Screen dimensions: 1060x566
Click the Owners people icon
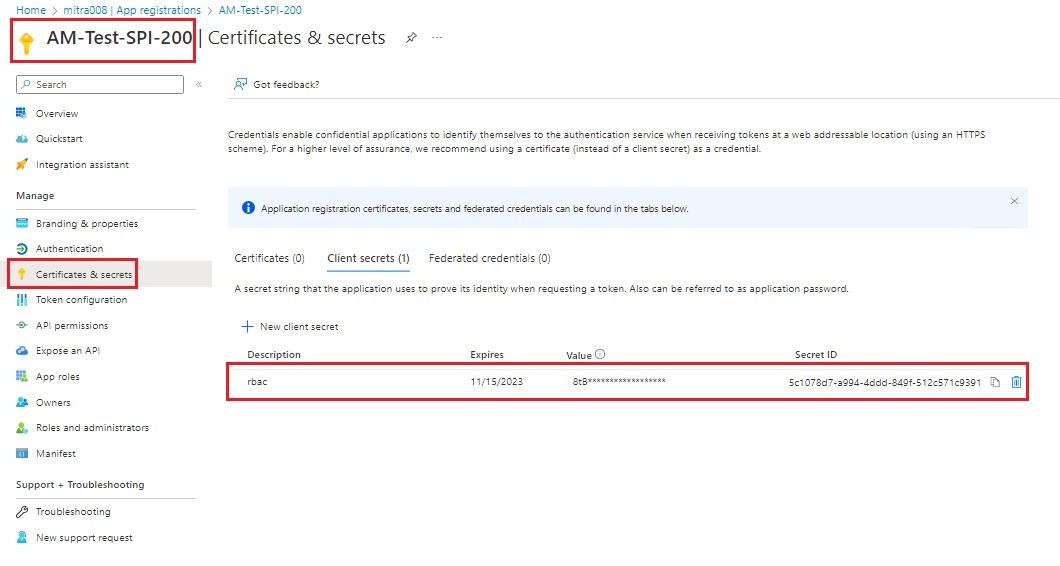[22, 402]
